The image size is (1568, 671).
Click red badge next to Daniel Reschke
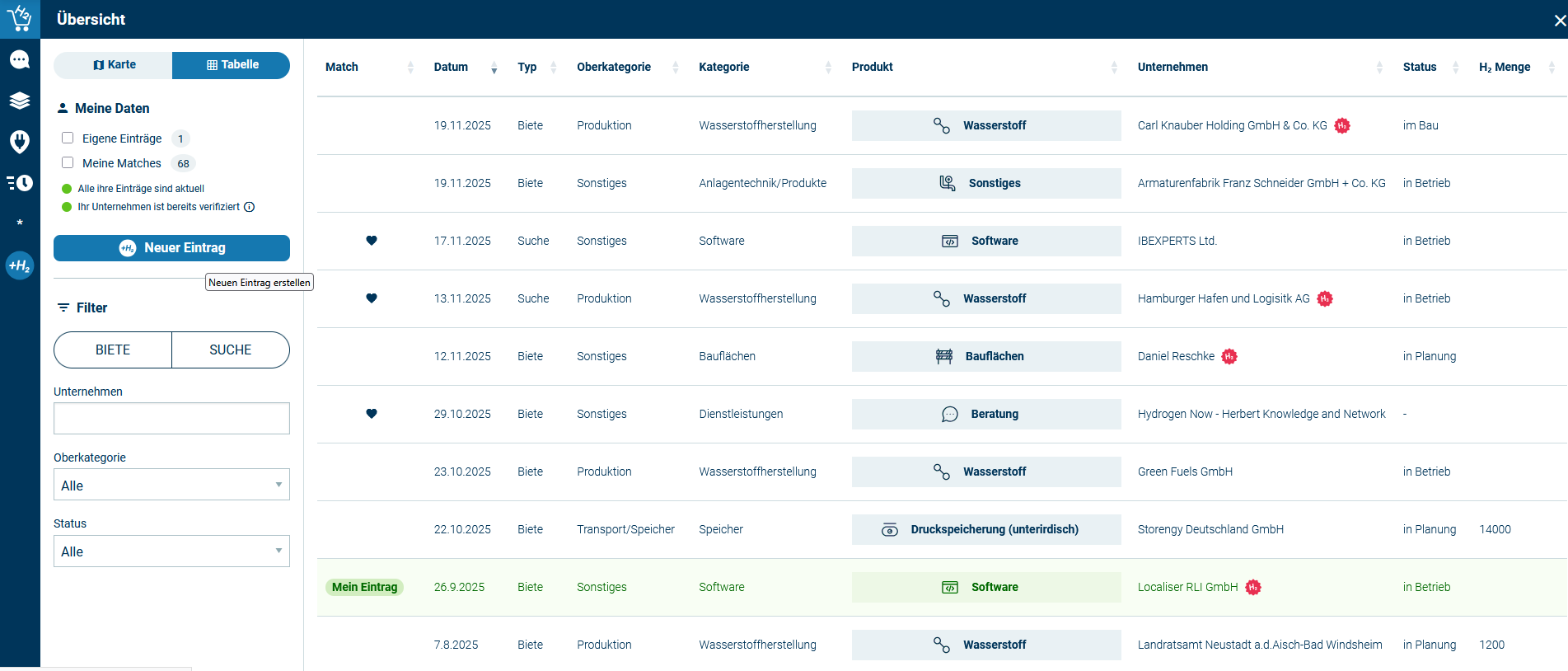(x=1229, y=356)
